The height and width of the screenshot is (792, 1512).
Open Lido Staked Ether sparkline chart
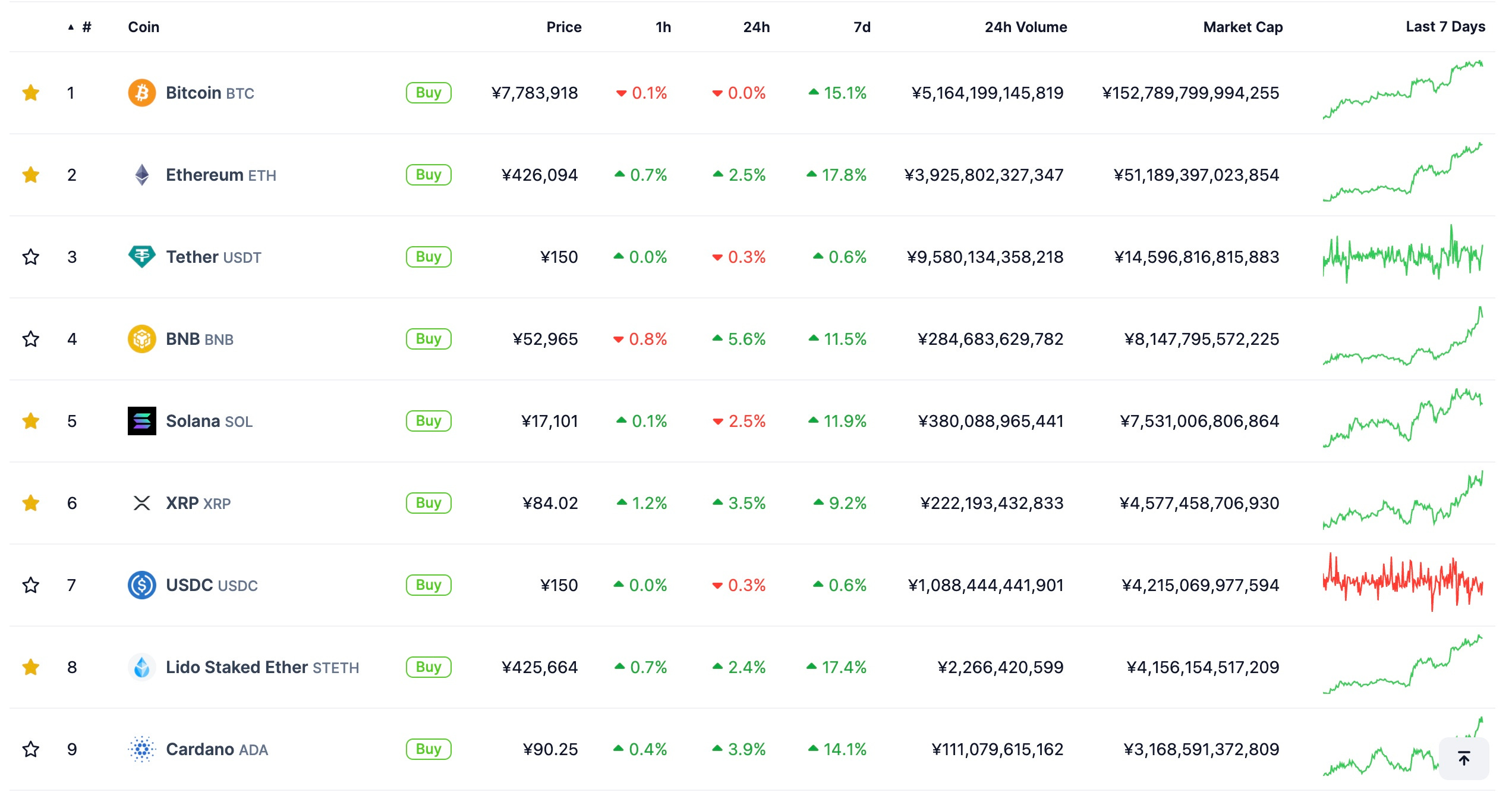[x=1403, y=665]
